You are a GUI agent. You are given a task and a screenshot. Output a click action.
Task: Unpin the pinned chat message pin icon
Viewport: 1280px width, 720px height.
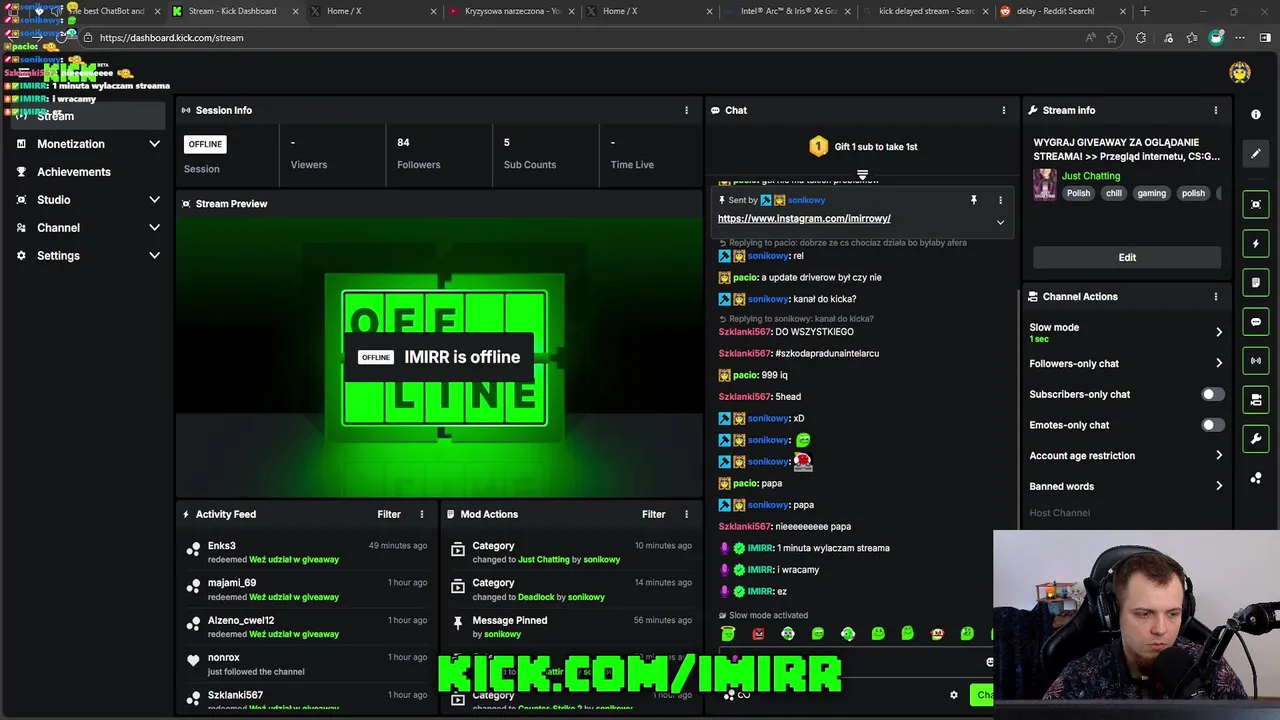pos(974,200)
